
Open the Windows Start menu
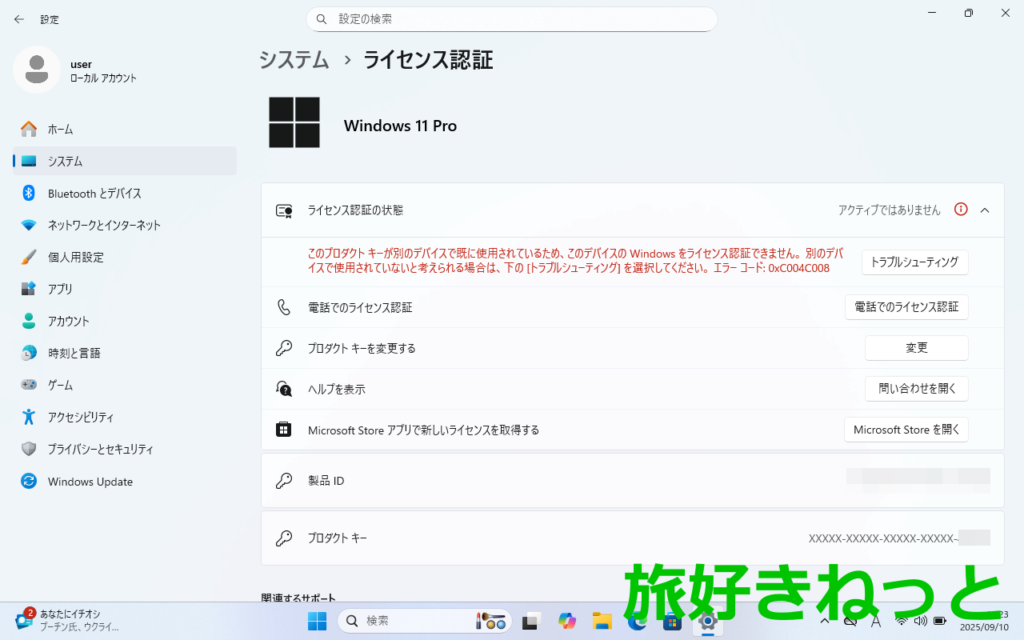coord(317,621)
